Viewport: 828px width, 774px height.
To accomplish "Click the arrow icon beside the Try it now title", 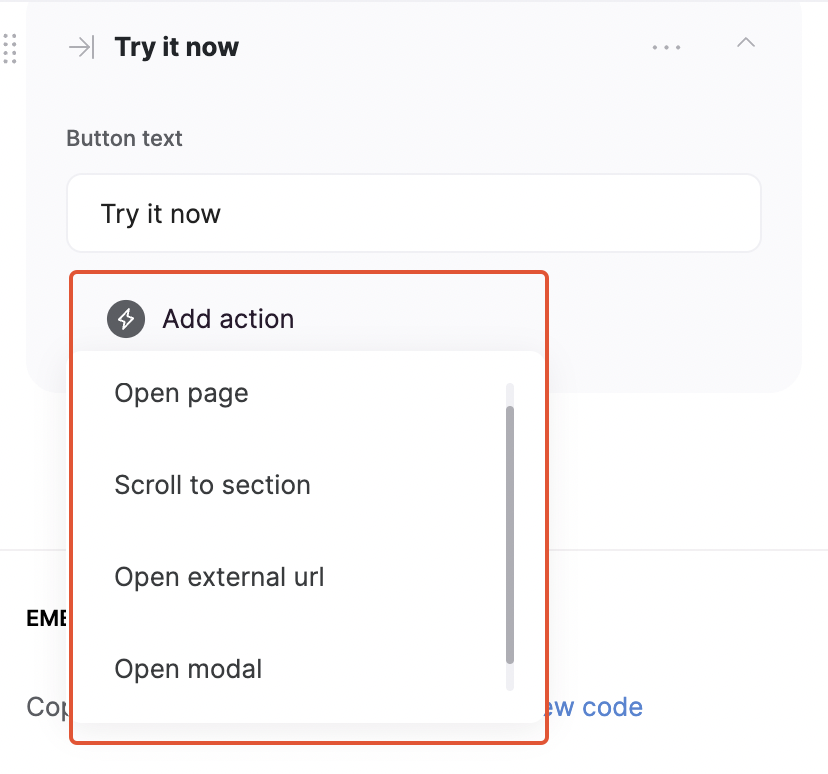I will [80, 46].
